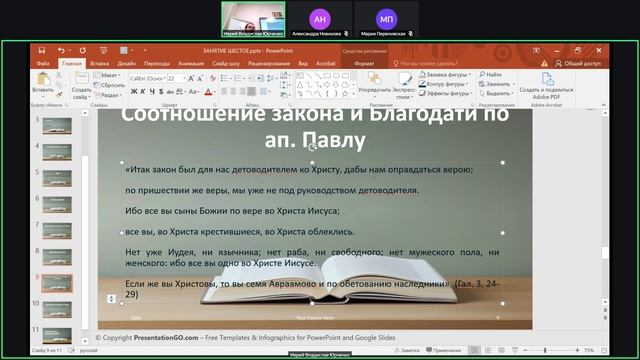Decrease font size with smaller A

[200, 78]
